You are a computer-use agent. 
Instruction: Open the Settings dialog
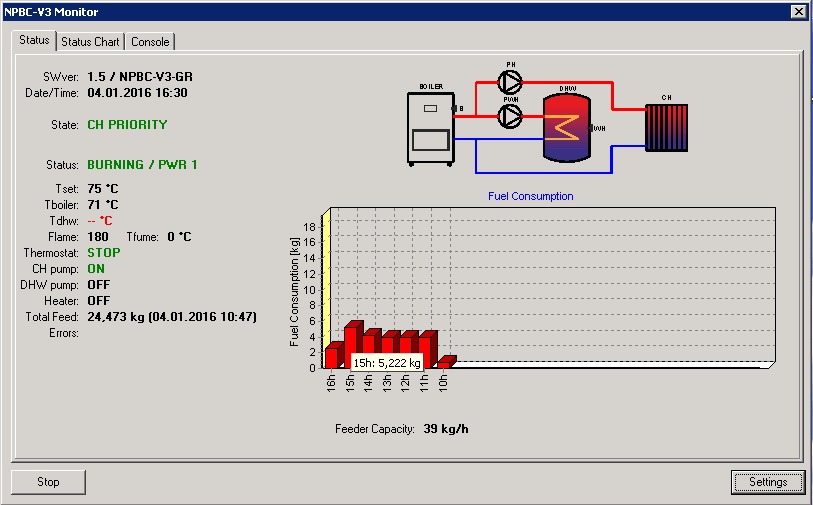[x=767, y=482]
